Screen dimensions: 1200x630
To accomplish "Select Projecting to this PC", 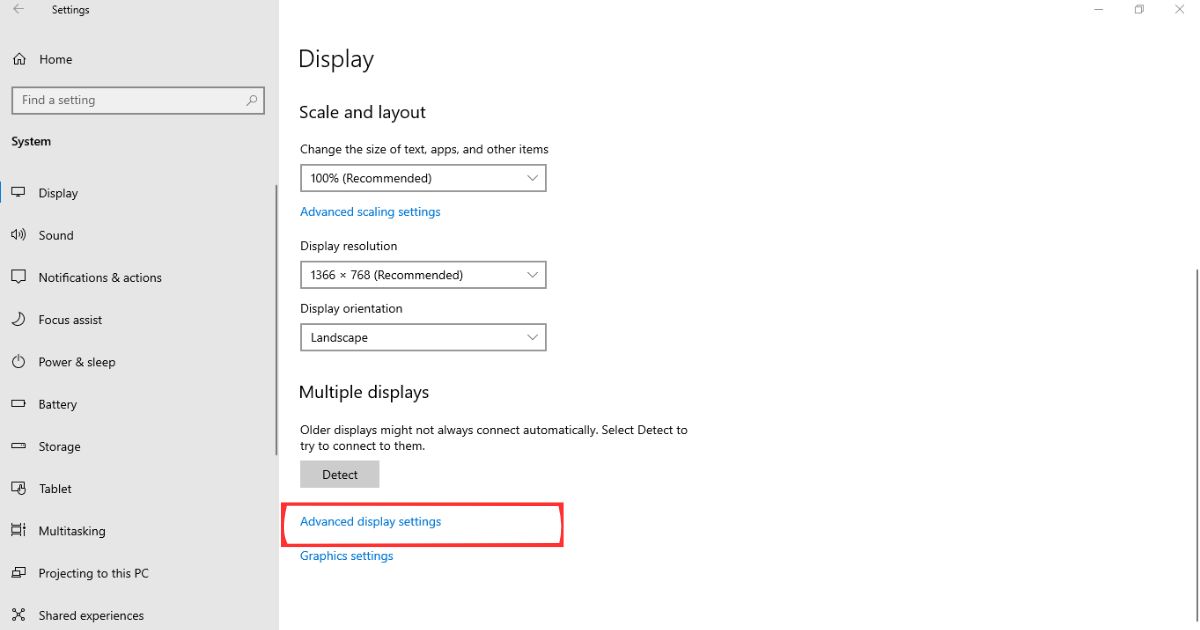I will [x=93, y=573].
